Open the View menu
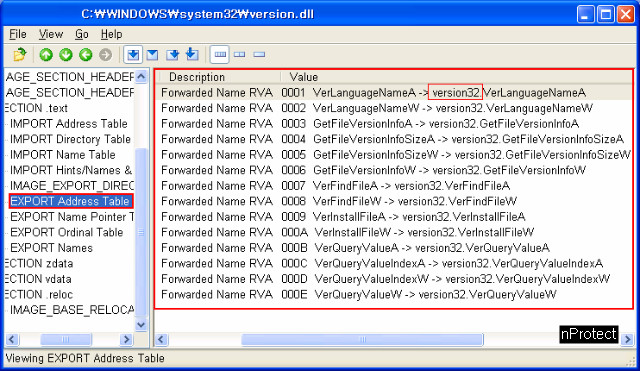Image resolution: width=640 pixels, height=371 pixels. click(x=51, y=34)
